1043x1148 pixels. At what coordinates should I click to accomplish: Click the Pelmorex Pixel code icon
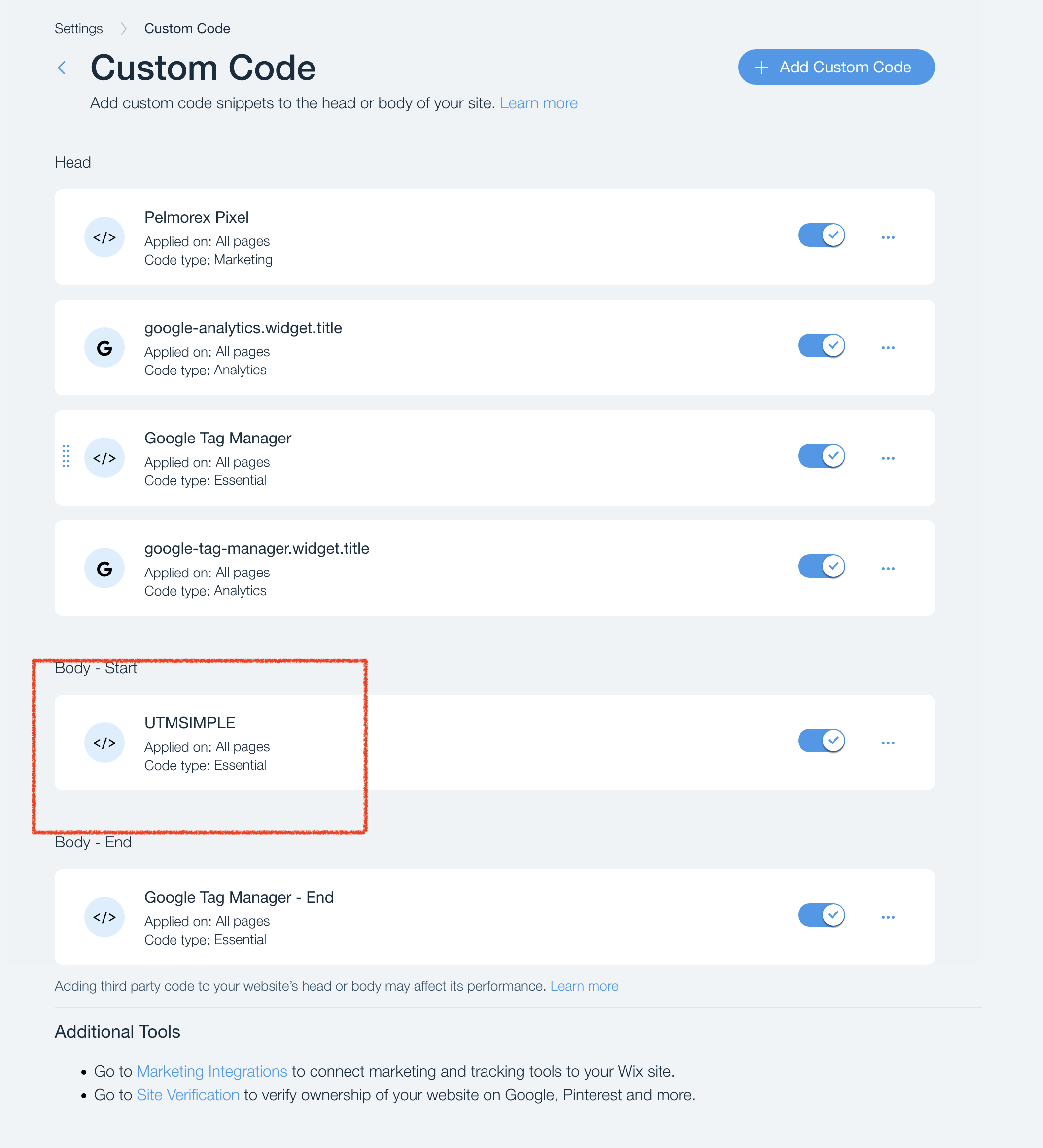pos(104,237)
